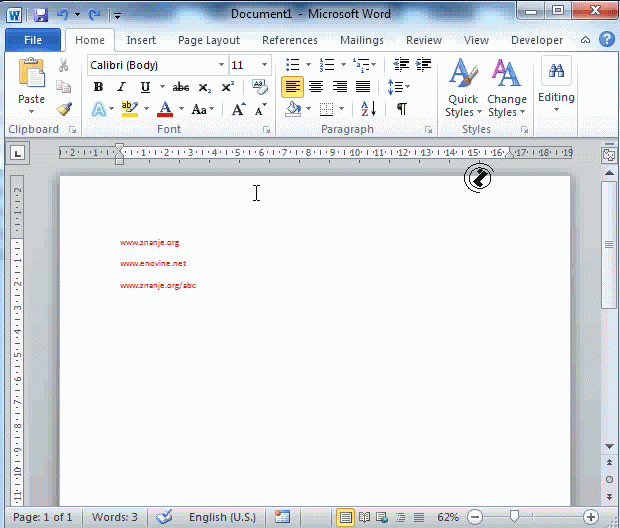Expand the Change Styles dropdown
Screen dimensions: 620x528
[x=507, y=90]
